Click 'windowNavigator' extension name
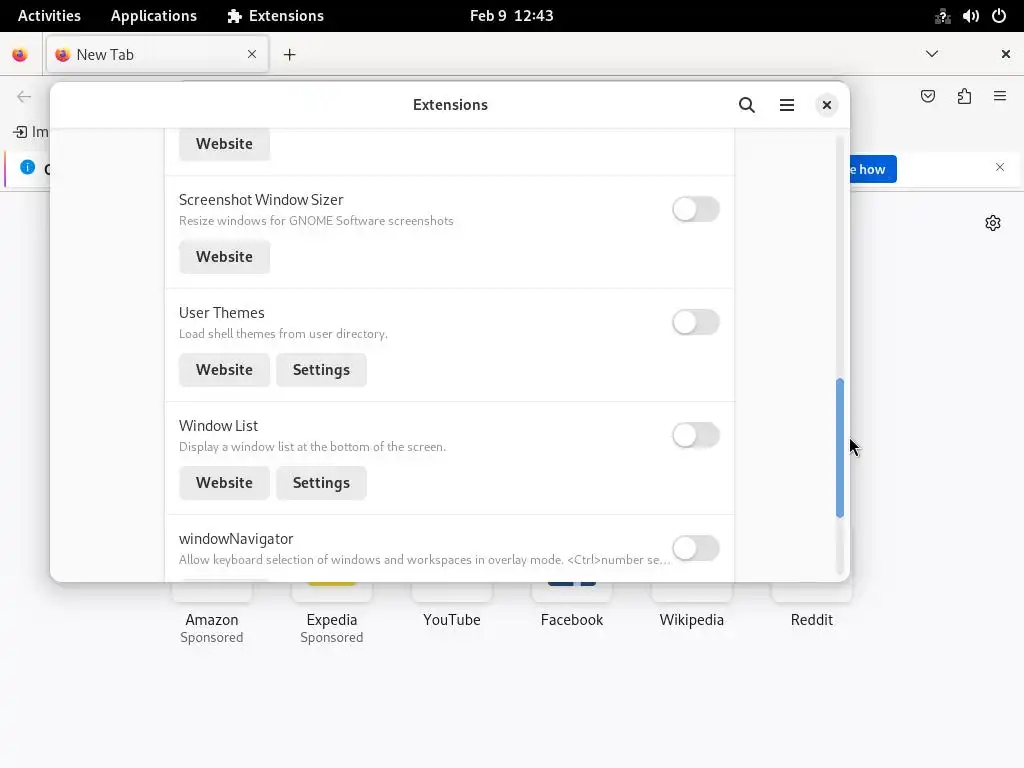Viewport: 1024px width, 768px height. point(236,539)
